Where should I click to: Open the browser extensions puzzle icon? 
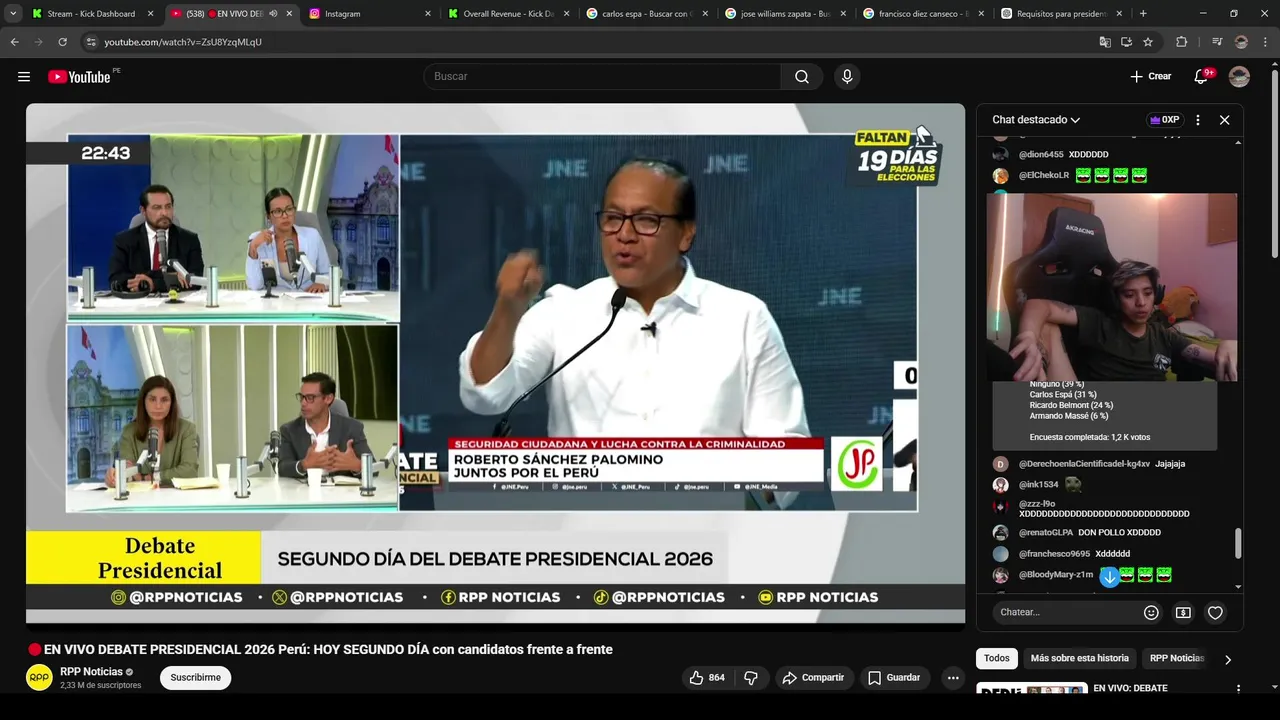tap(1182, 42)
